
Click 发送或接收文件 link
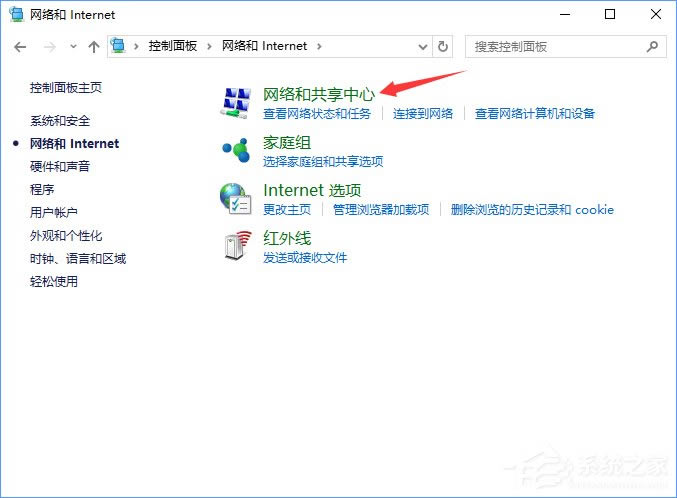tap(305, 257)
